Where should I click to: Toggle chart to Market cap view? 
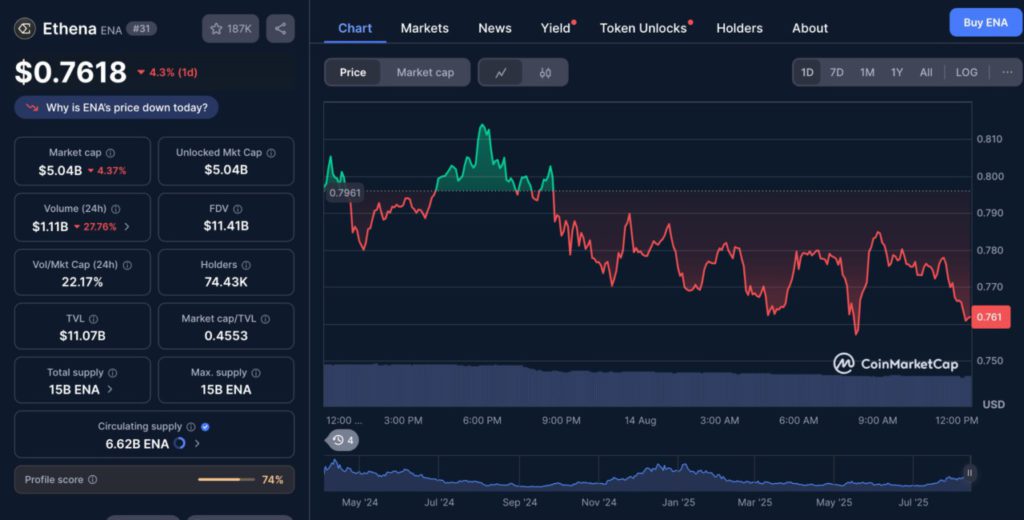click(425, 72)
